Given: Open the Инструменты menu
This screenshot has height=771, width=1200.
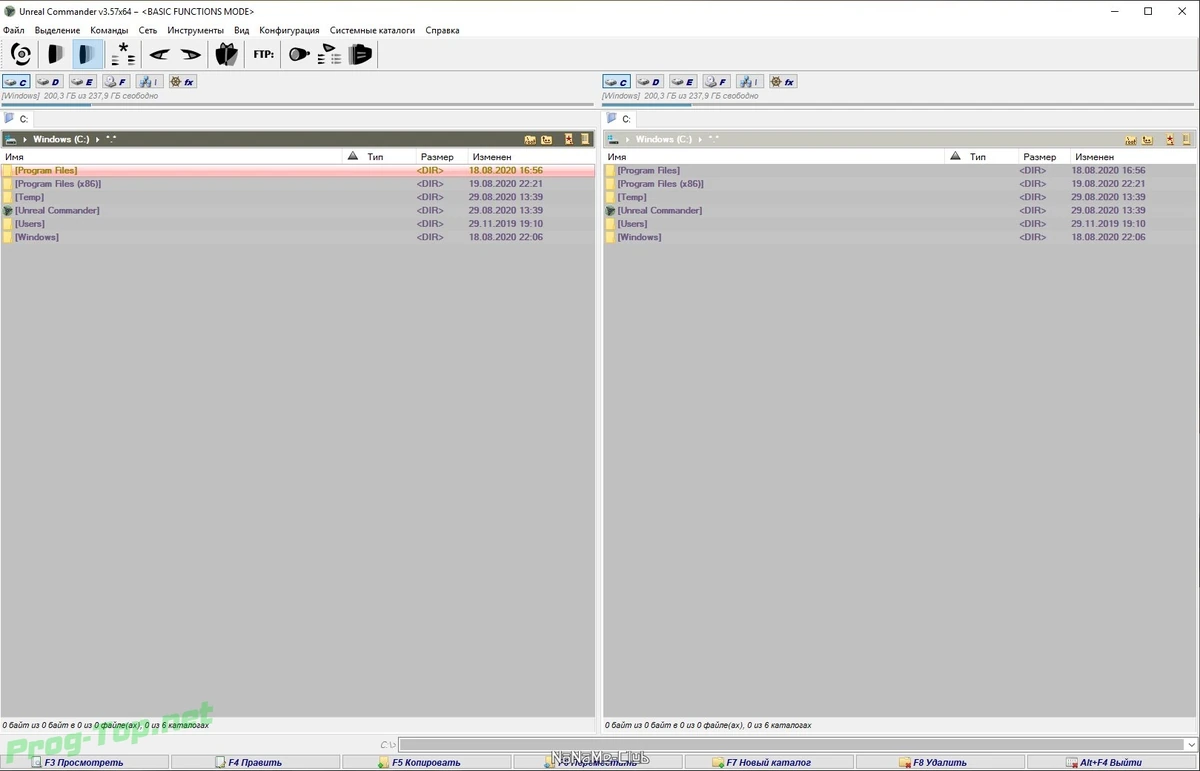Looking at the screenshot, I should click(x=196, y=30).
